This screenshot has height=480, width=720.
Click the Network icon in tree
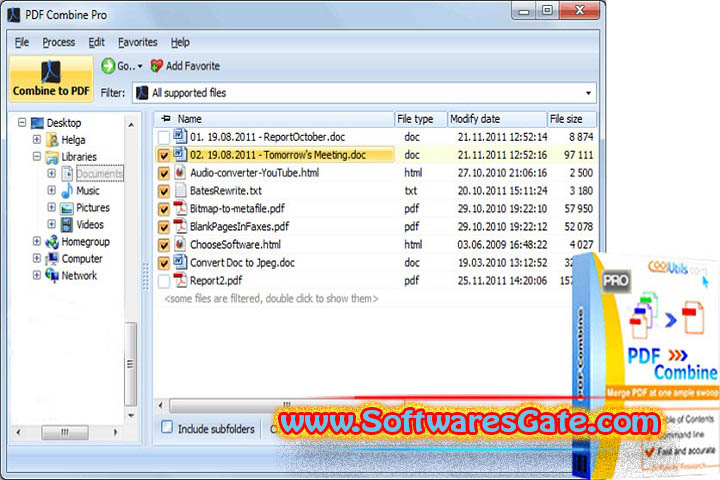tap(52, 276)
